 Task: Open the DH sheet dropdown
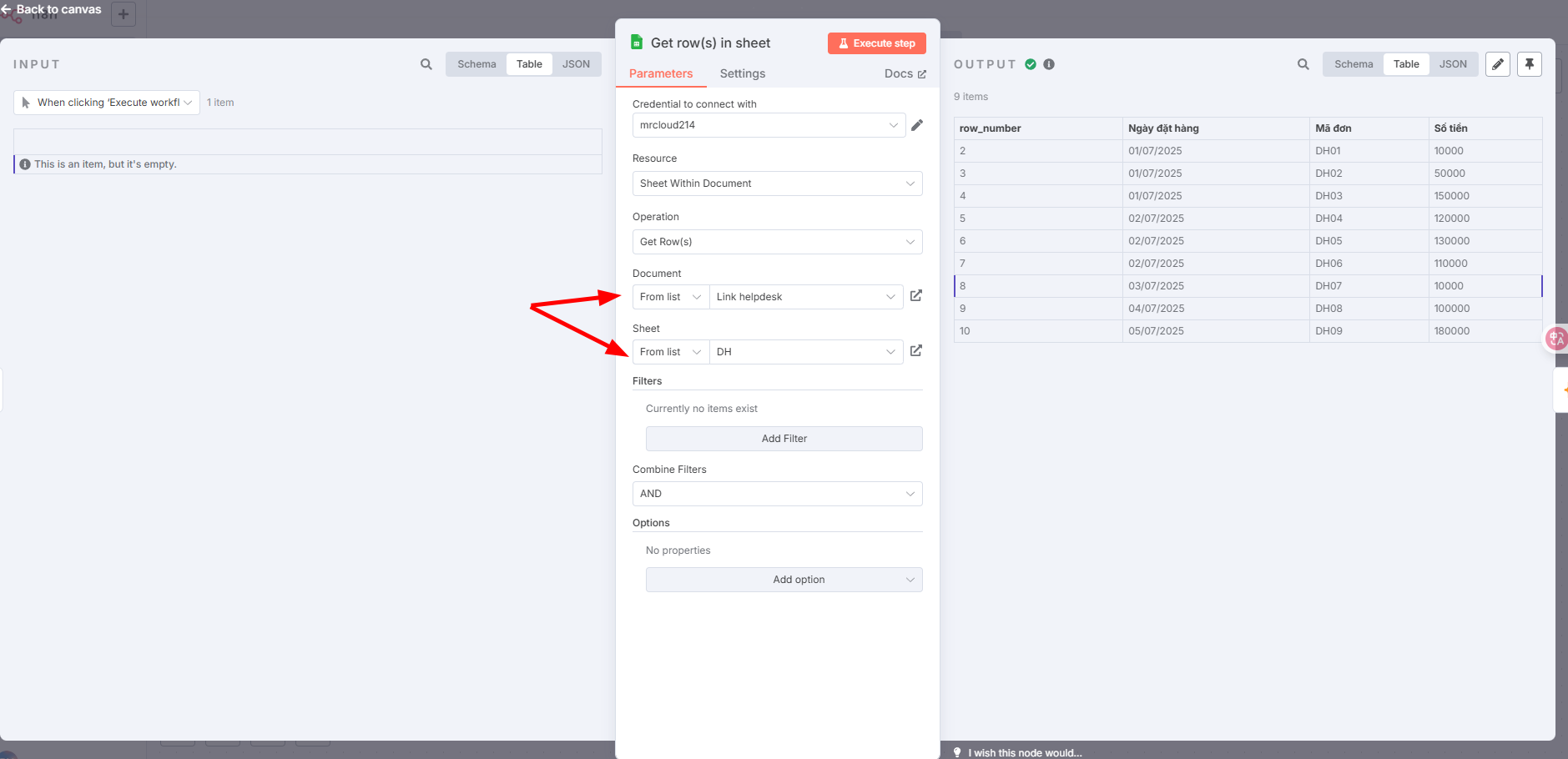pyautogui.click(x=806, y=352)
